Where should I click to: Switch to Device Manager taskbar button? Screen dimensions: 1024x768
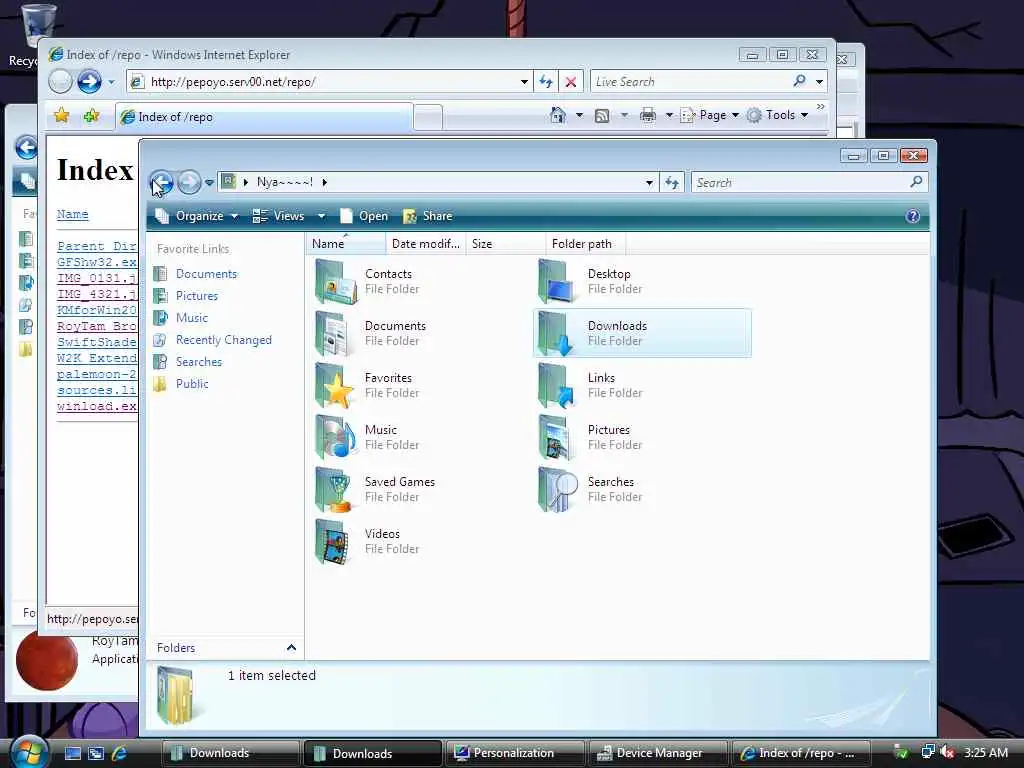[658, 753]
